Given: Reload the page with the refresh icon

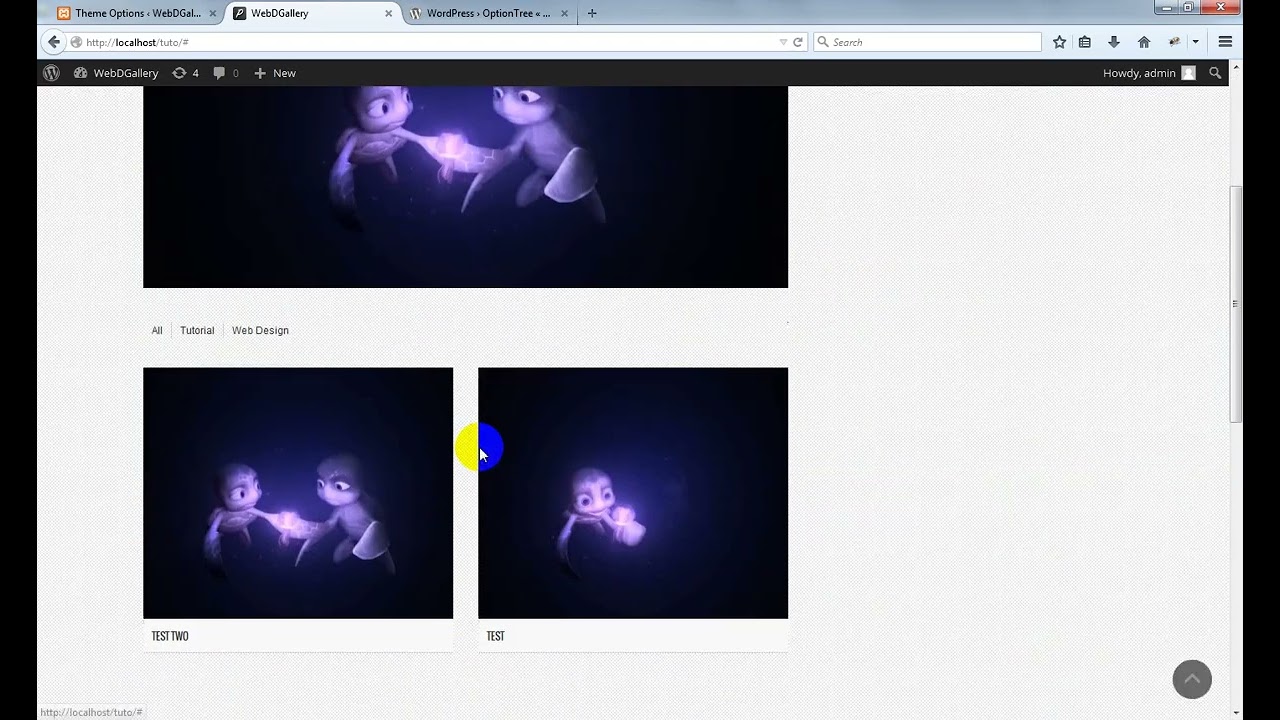Looking at the screenshot, I should (798, 42).
